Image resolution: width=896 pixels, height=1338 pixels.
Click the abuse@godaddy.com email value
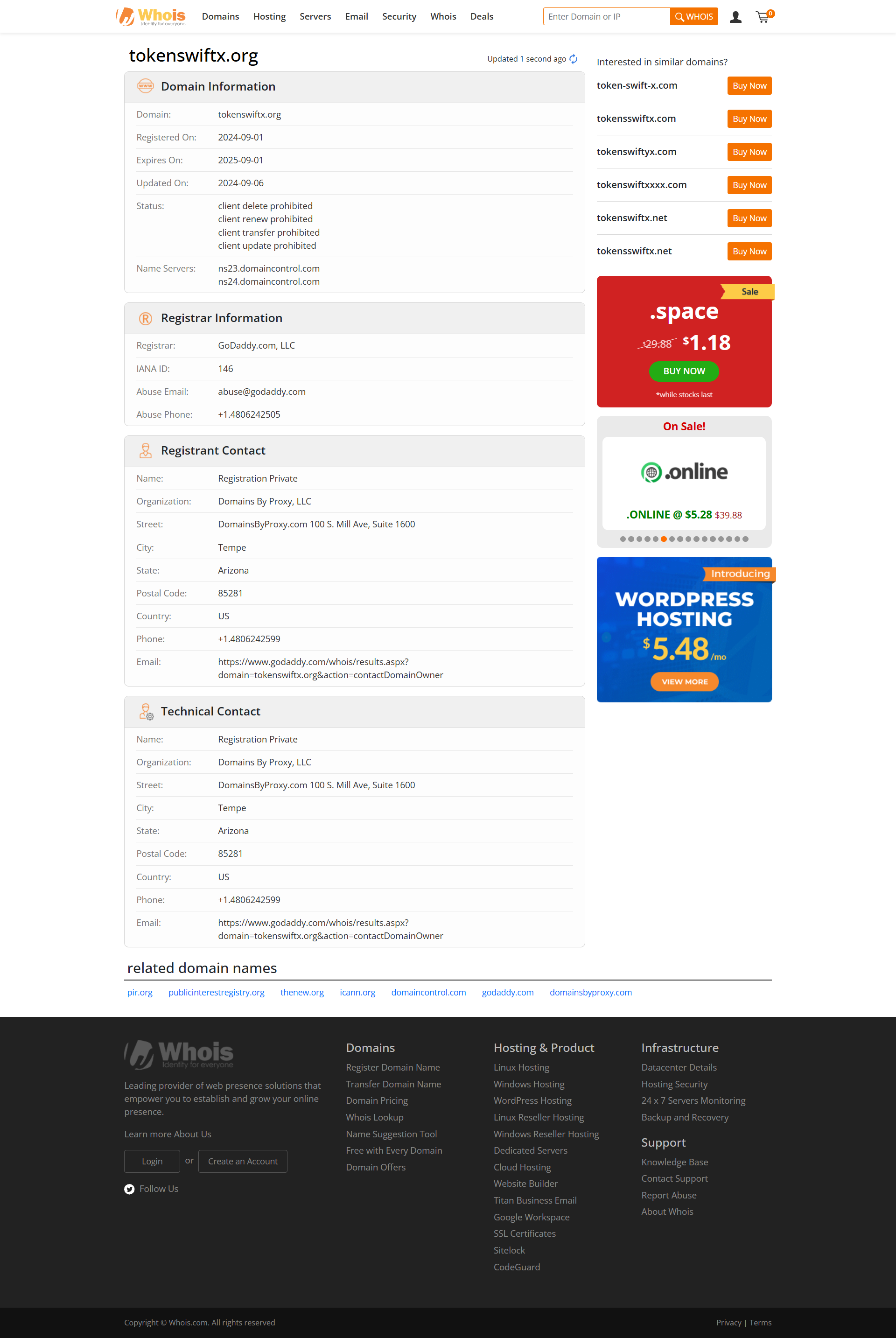262,392
